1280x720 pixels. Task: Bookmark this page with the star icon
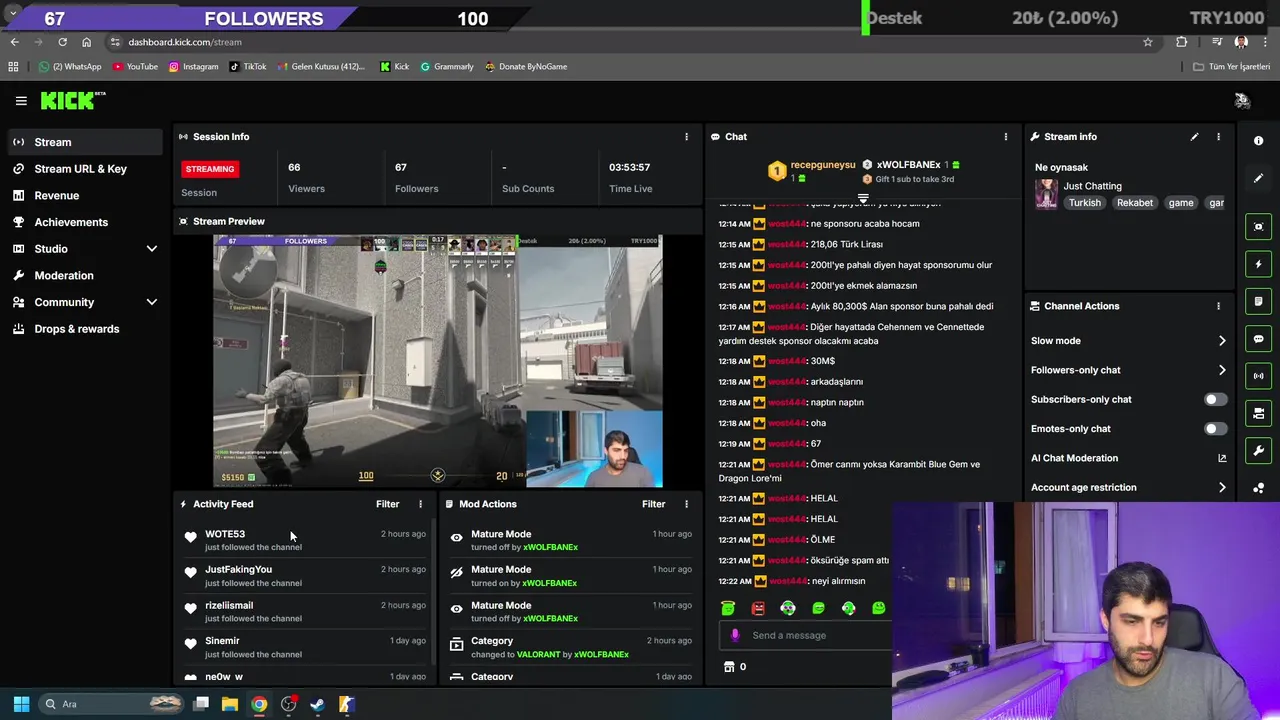pos(1148,42)
